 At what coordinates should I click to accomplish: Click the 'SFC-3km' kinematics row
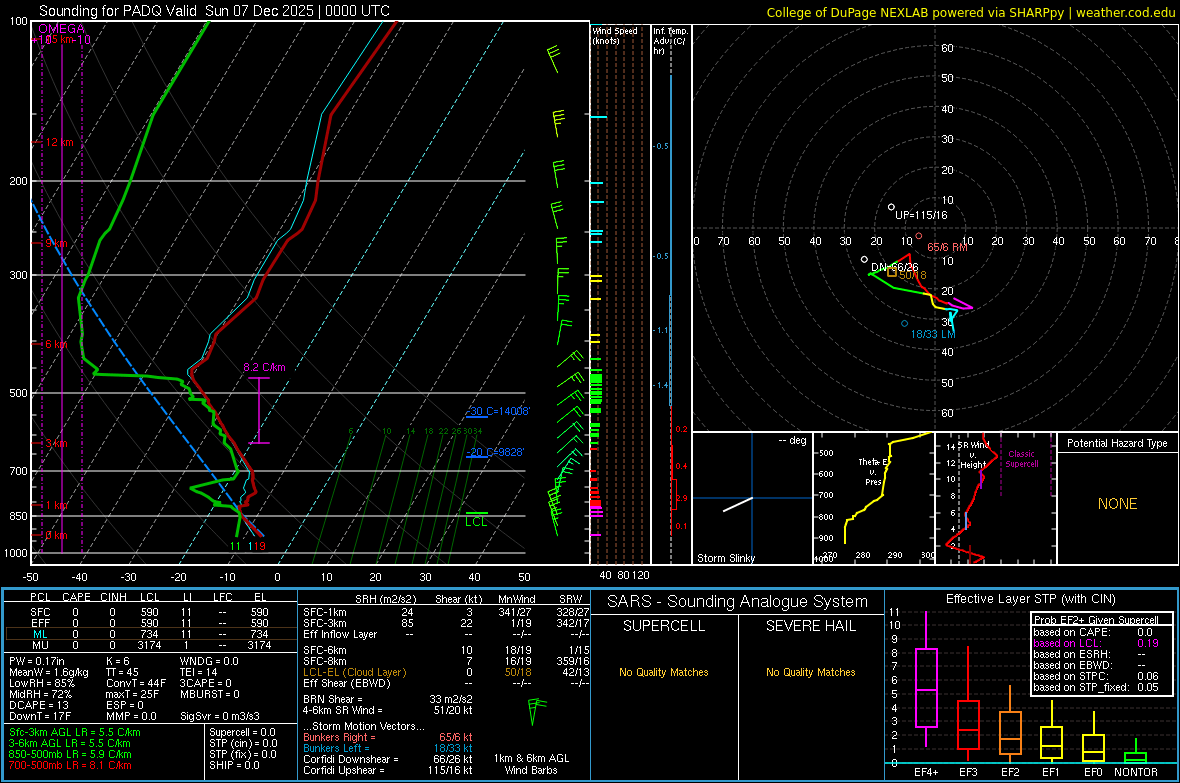pyautogui.click(x=446, y=623)
